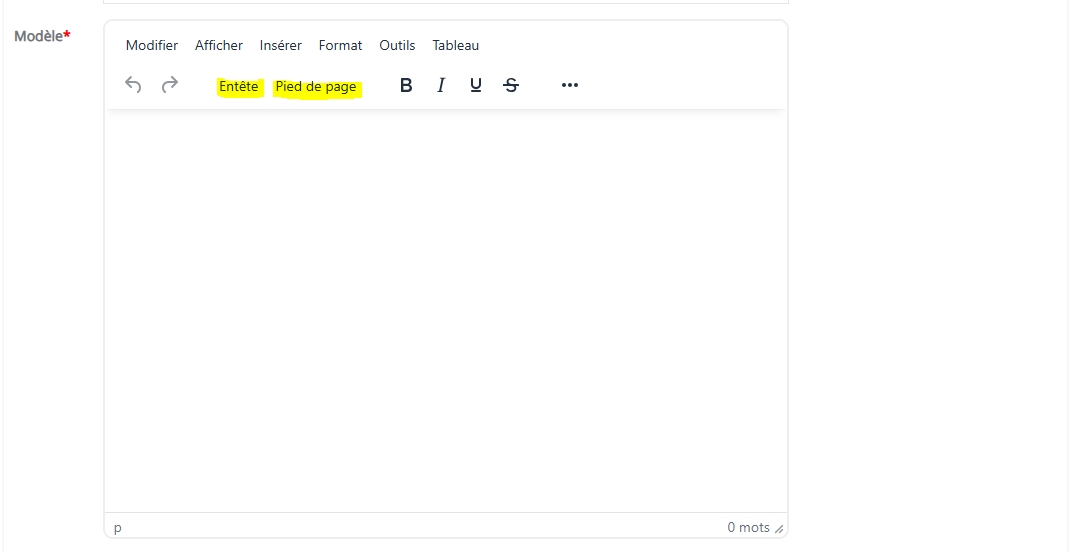Toggle italic formatting

(441, 86)
